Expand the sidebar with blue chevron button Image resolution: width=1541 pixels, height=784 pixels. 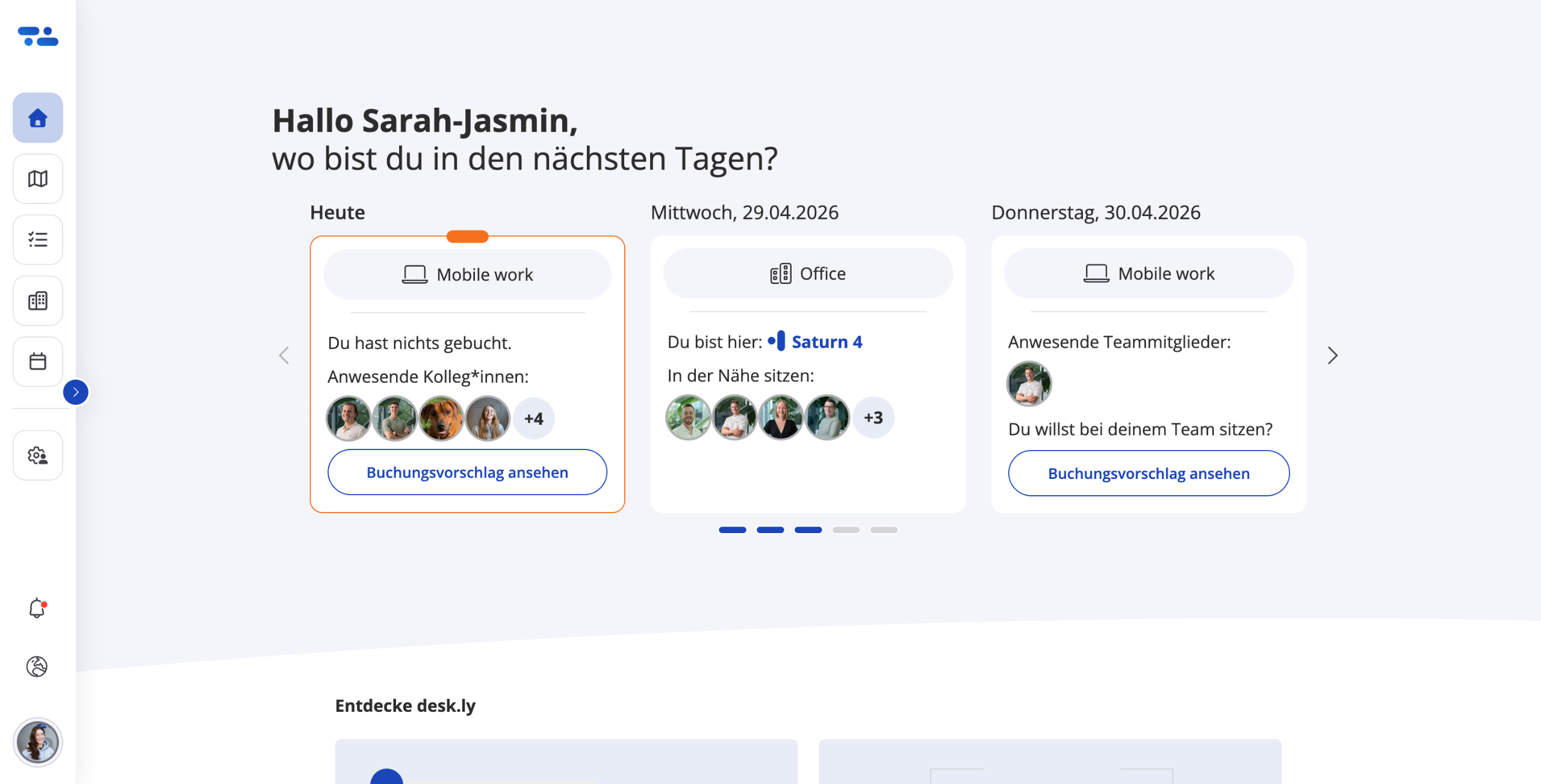(76, 392)
